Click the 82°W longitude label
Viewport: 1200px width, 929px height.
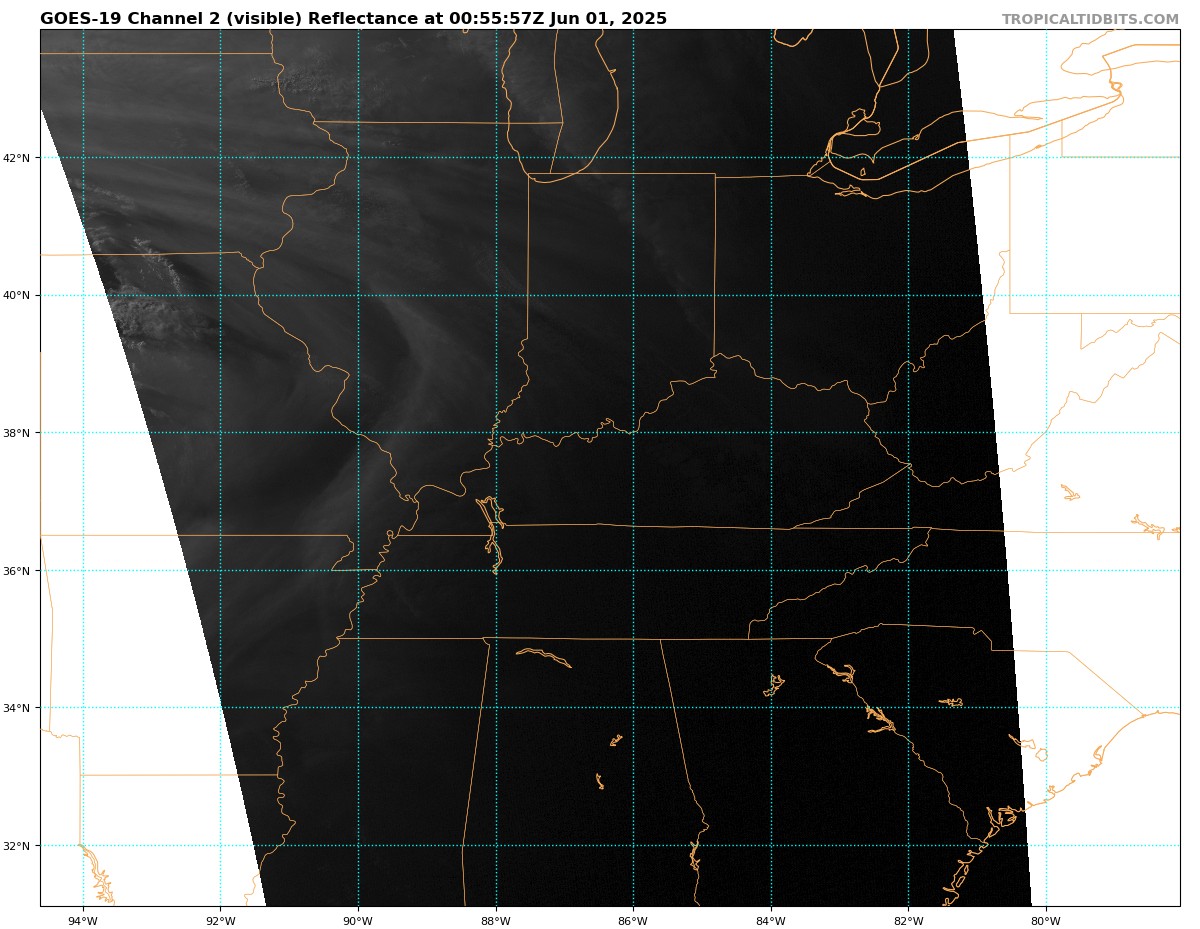[908, 920]
